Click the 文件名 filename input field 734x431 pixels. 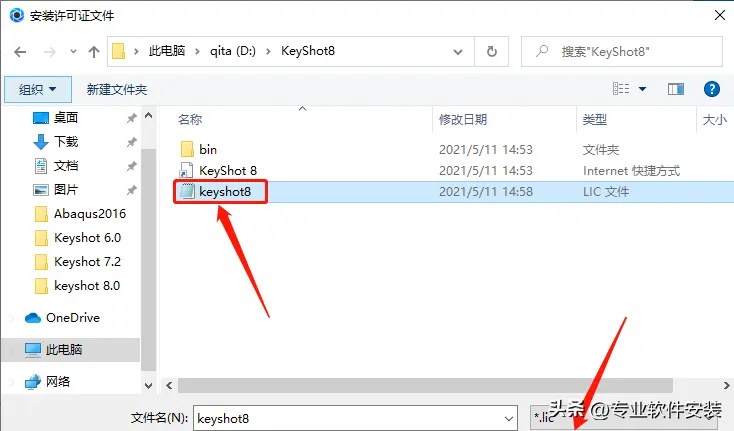tap(355, 418)
